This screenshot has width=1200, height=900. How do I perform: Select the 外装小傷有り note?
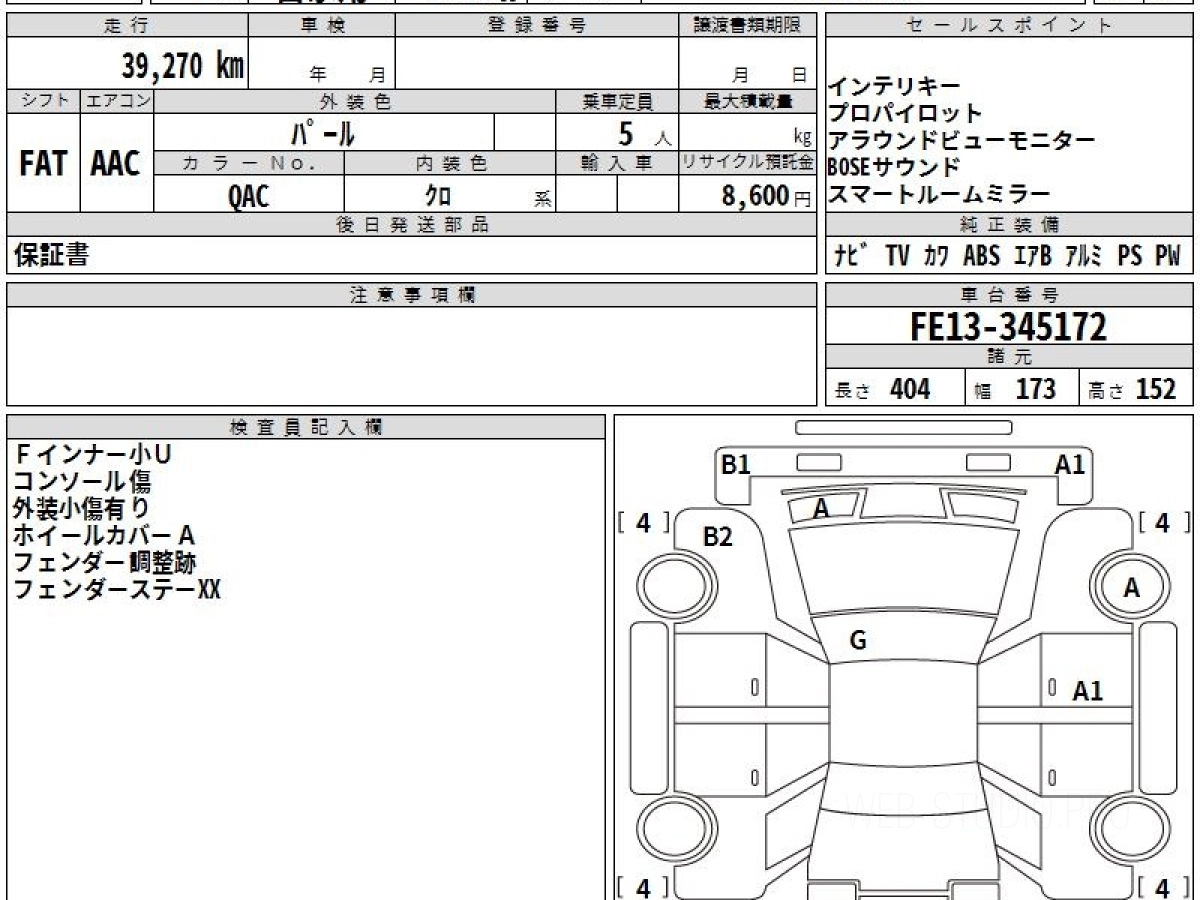pos(82,509)
